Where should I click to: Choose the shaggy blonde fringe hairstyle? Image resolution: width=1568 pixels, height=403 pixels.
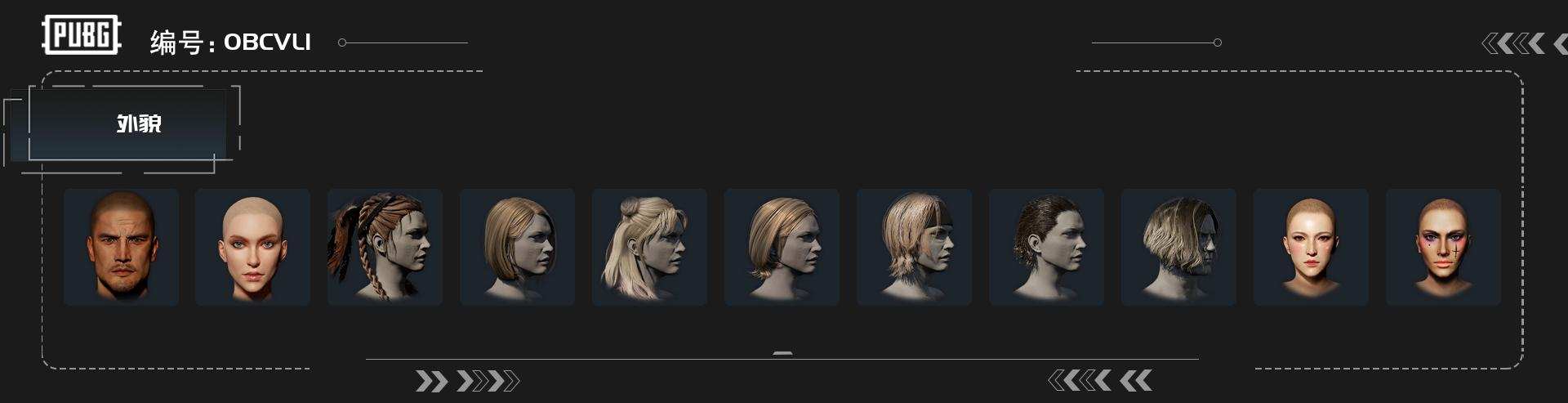[x=914, y=247]
